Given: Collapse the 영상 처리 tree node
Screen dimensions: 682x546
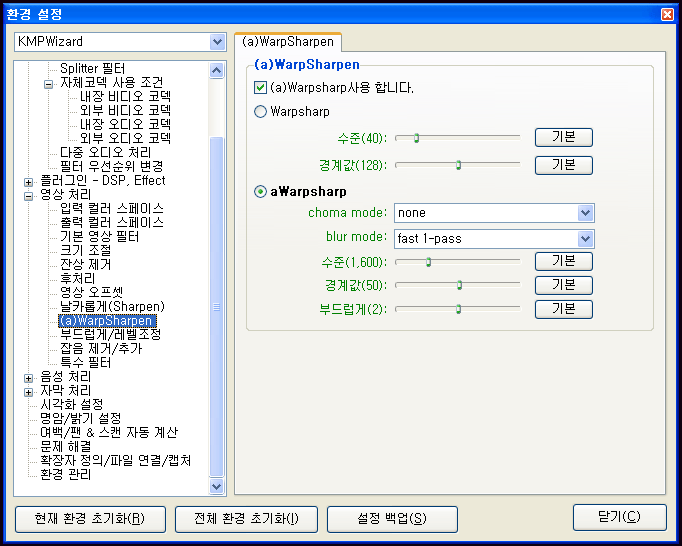Looking at the screenshot, I should point(29,195).
